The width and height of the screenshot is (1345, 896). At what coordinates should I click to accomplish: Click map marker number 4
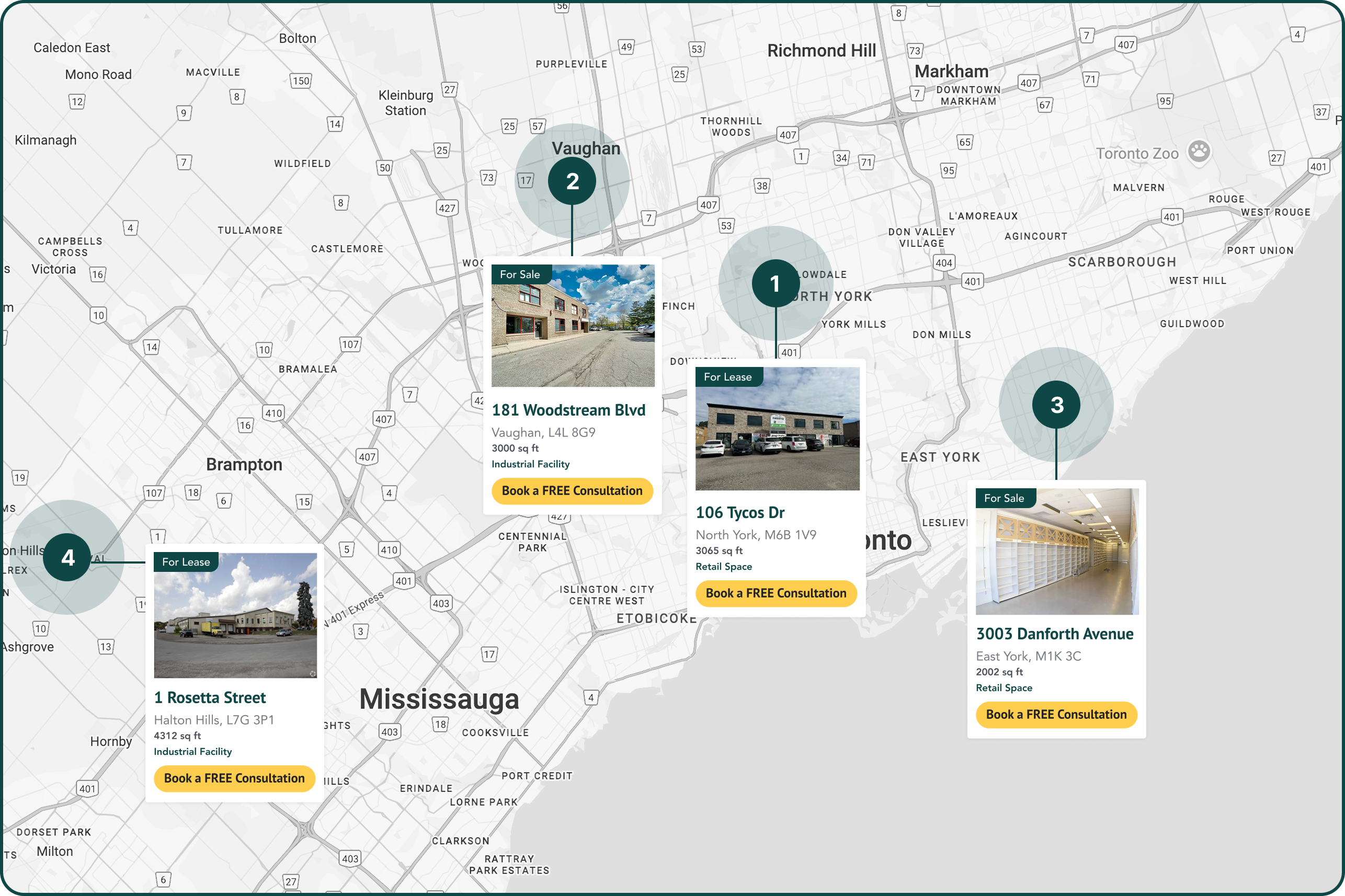point(67,558)
